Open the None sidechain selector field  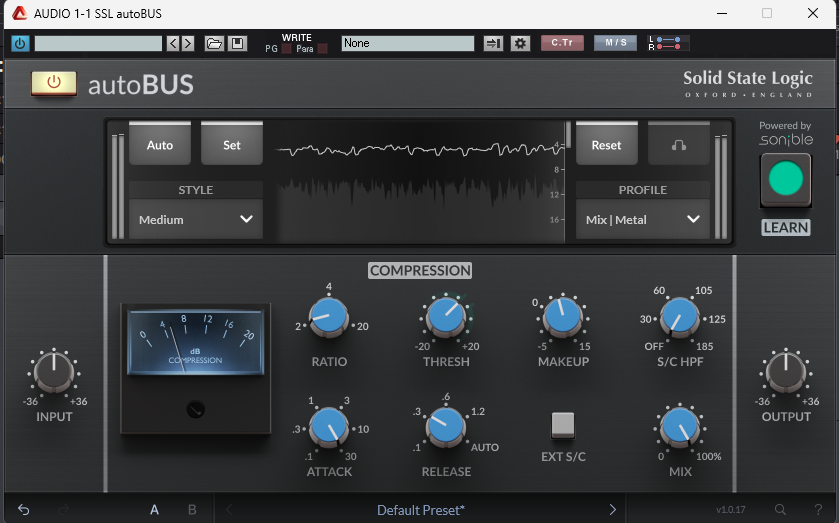[x=407, y=43]
